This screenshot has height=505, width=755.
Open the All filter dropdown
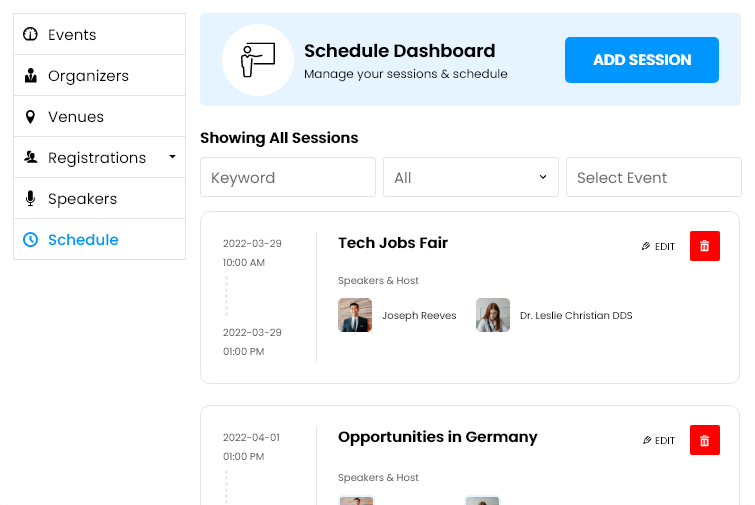[470, 177]
